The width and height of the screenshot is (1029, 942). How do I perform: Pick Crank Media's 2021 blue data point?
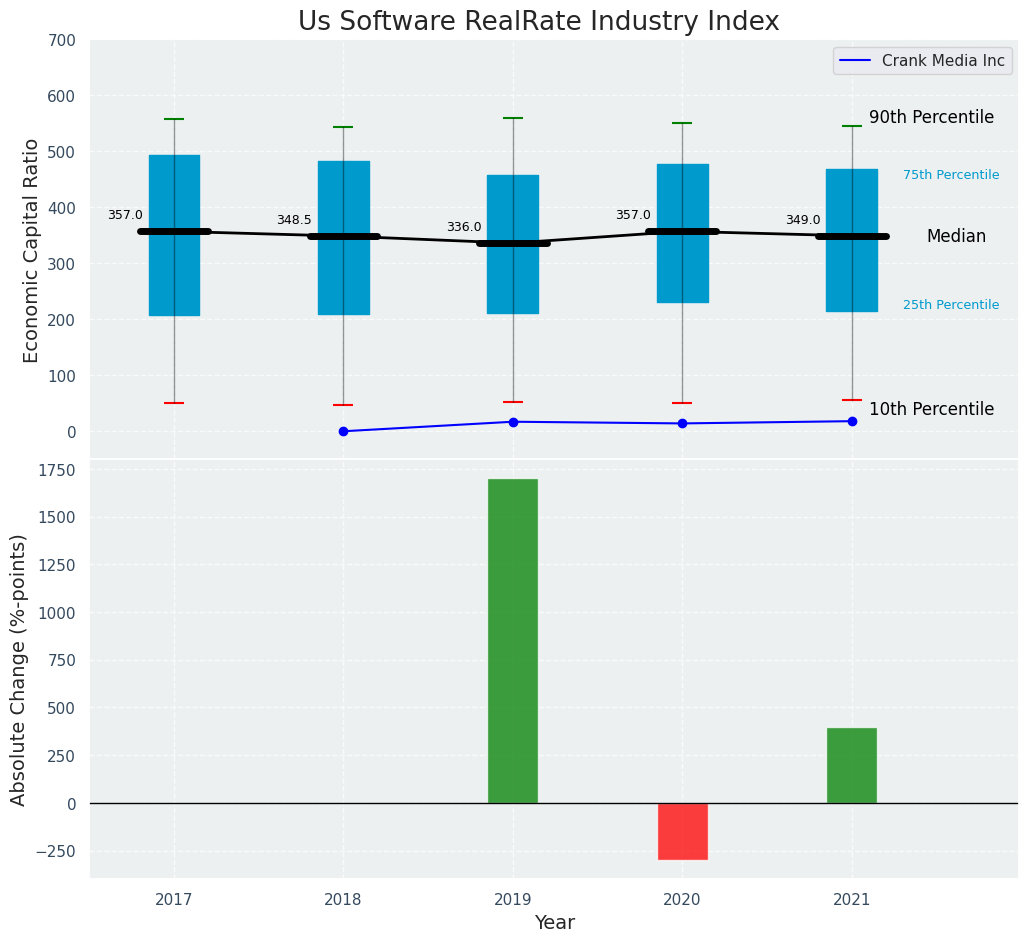click(852, 421)
